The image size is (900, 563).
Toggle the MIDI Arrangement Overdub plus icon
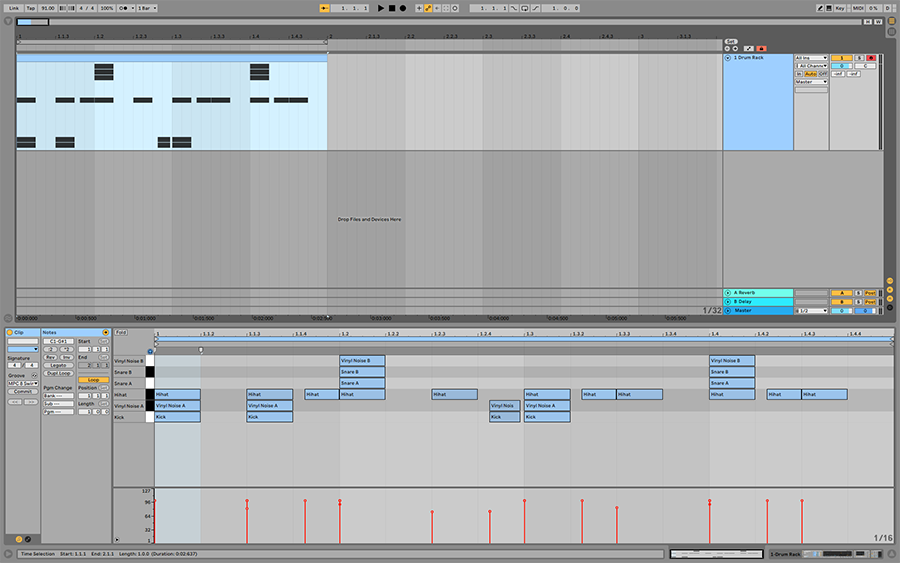pos(419,8)
